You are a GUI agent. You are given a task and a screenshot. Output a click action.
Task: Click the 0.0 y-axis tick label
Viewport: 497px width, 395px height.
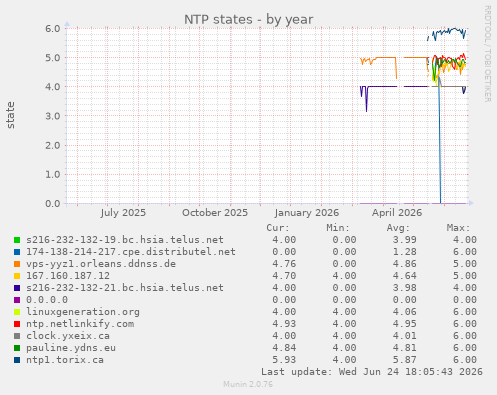tap(53, 203)
